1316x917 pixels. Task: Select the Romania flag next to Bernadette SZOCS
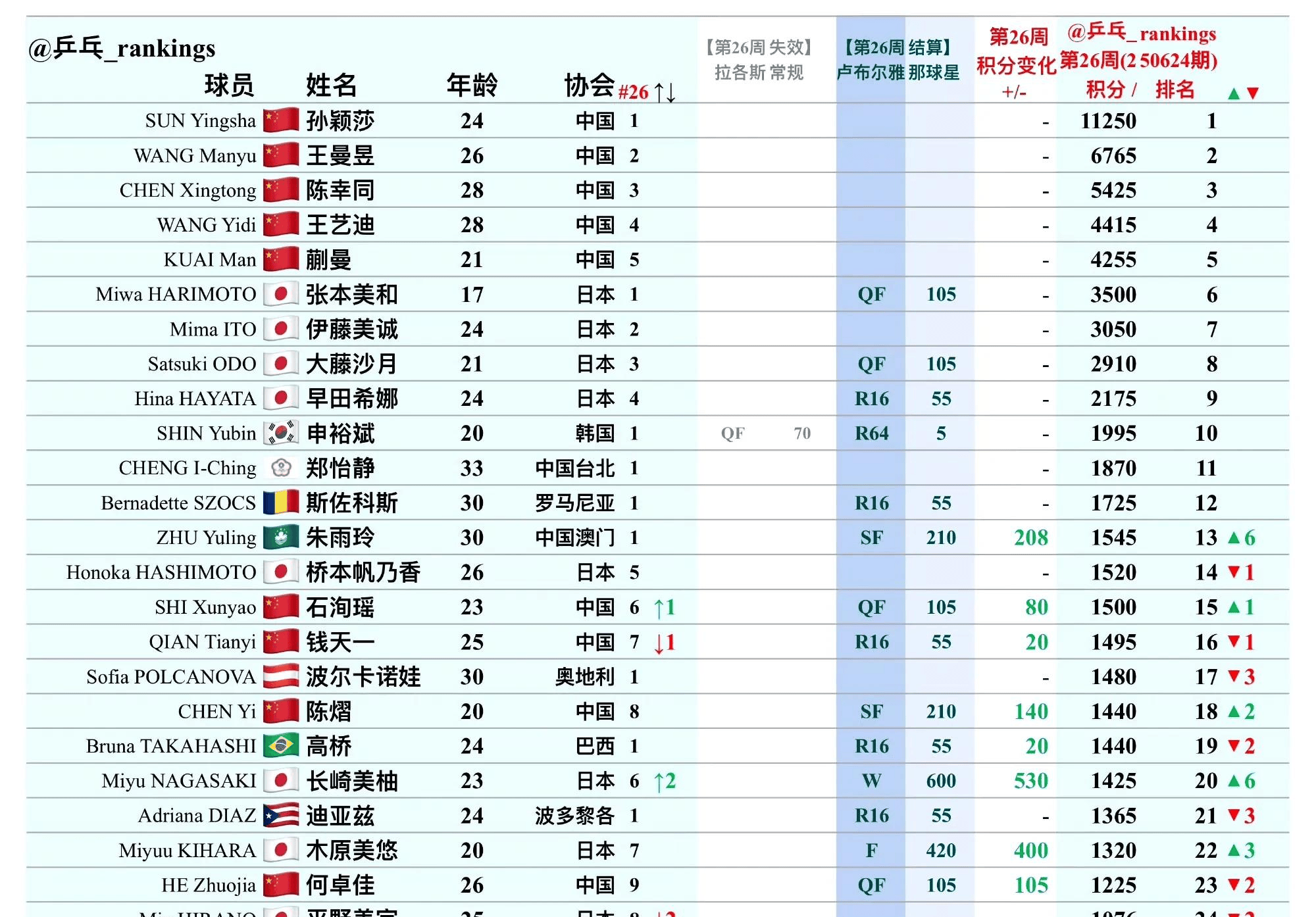coord(281,503)
